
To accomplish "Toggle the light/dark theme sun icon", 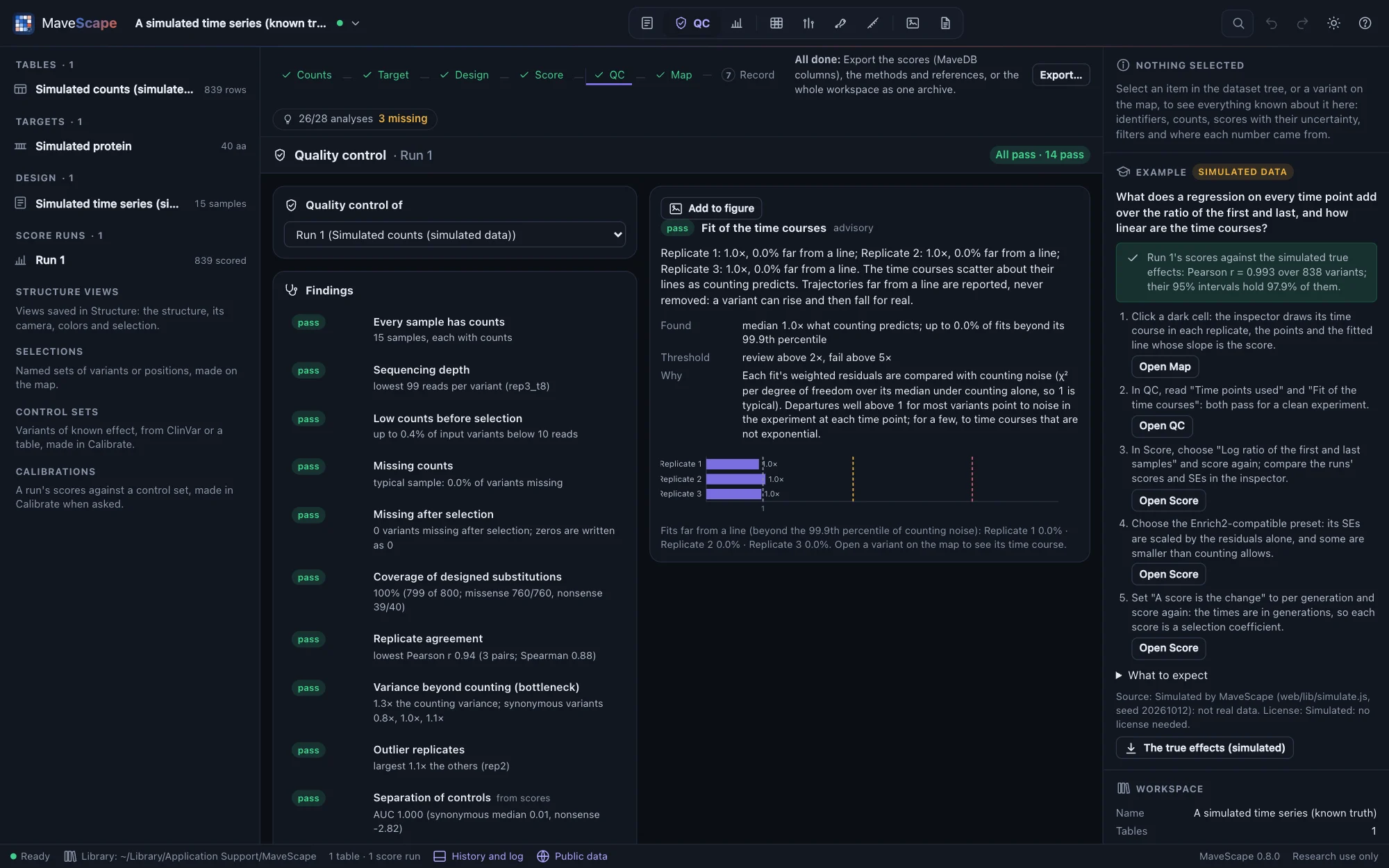I will point(1333,23).
